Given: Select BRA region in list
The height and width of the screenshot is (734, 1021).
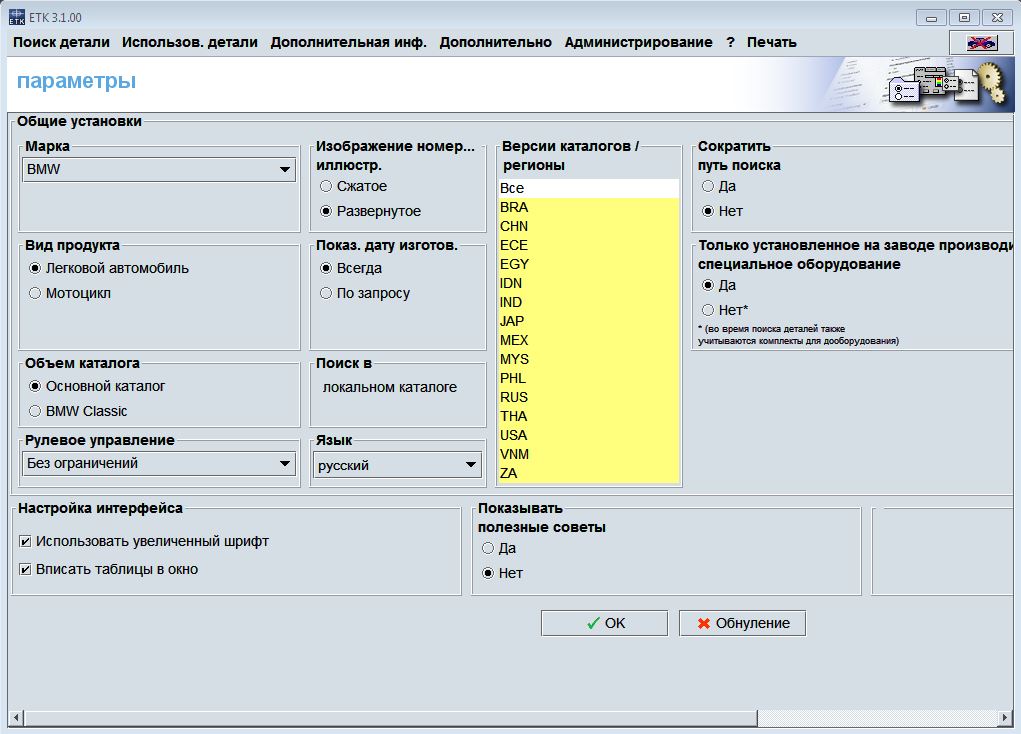Looking at the screenshot, I should pos(589,207).
